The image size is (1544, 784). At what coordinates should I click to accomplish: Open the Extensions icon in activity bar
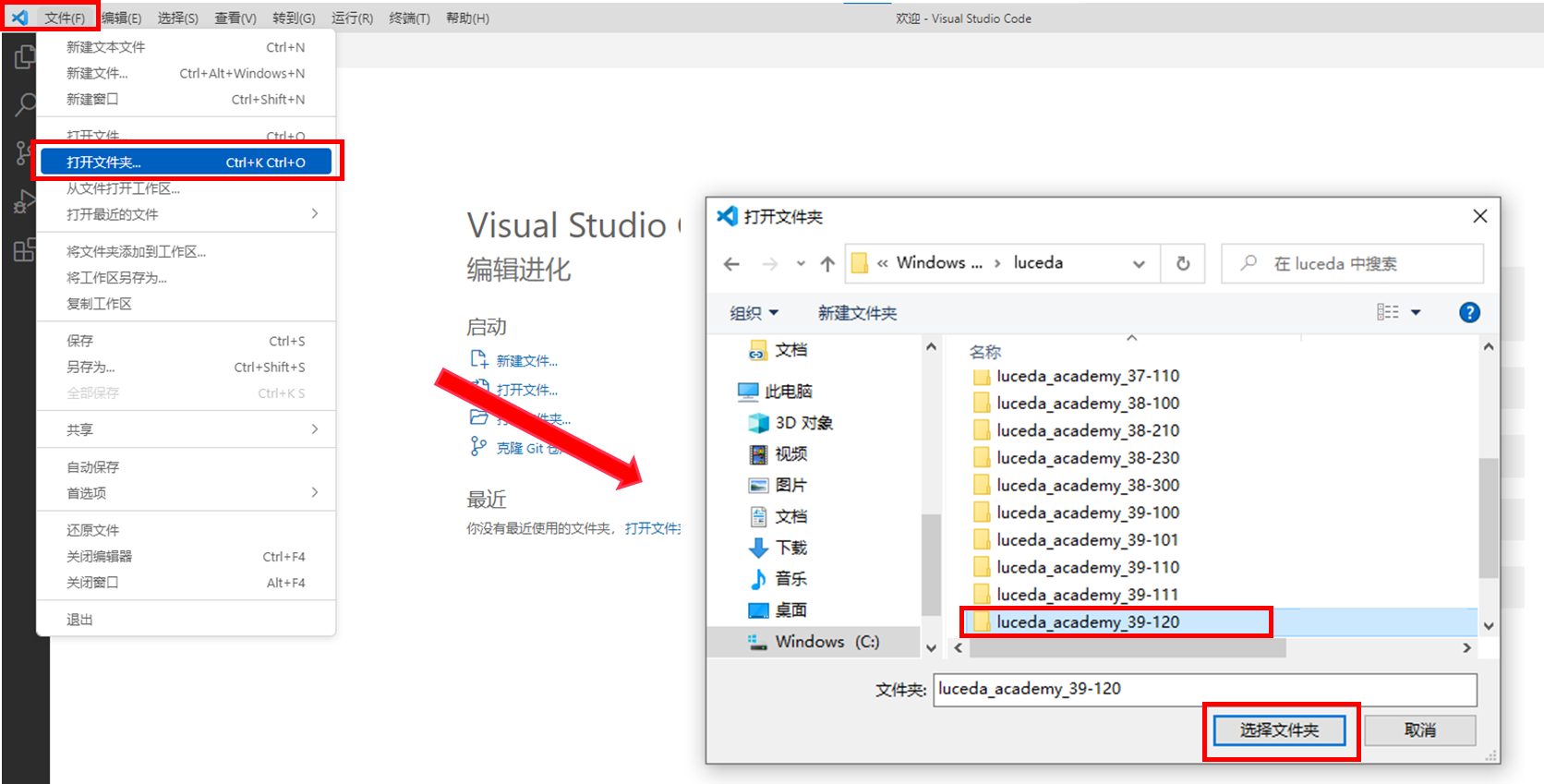click(25, 249)
